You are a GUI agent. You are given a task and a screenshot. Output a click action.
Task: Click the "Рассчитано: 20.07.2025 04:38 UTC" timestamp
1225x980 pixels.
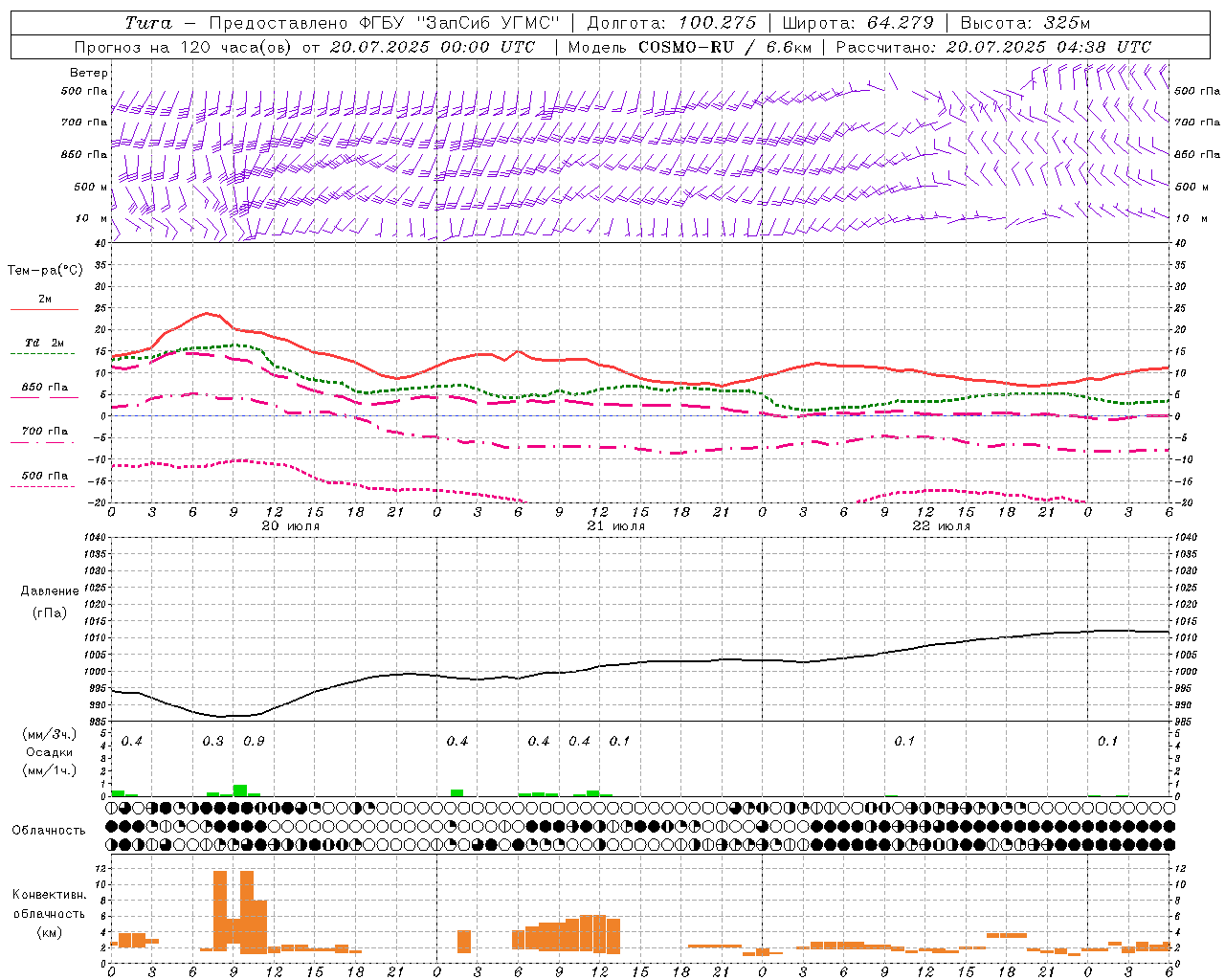993,47
